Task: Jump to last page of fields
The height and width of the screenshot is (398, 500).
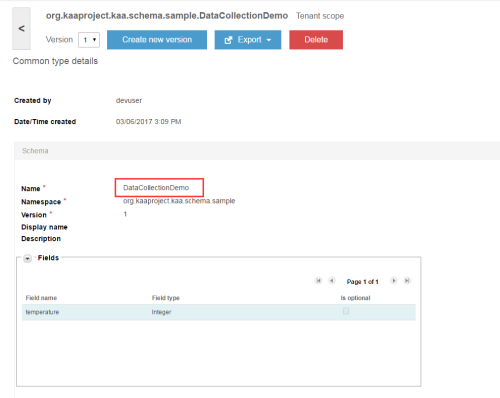Action: pyautogui.click(x=407, y=281)
